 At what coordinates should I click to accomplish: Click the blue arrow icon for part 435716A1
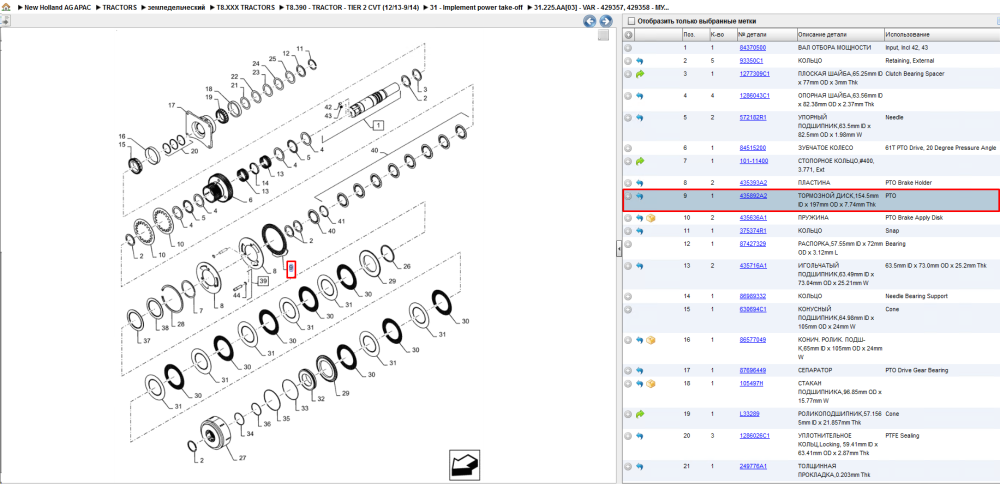(640, 266)
